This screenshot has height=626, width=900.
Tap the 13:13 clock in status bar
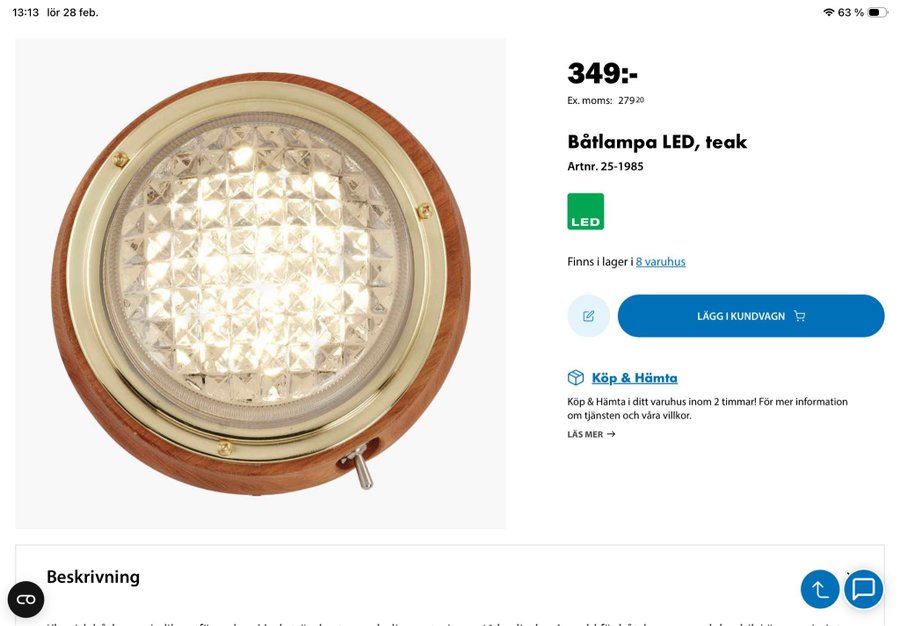[x=25, y=13]
